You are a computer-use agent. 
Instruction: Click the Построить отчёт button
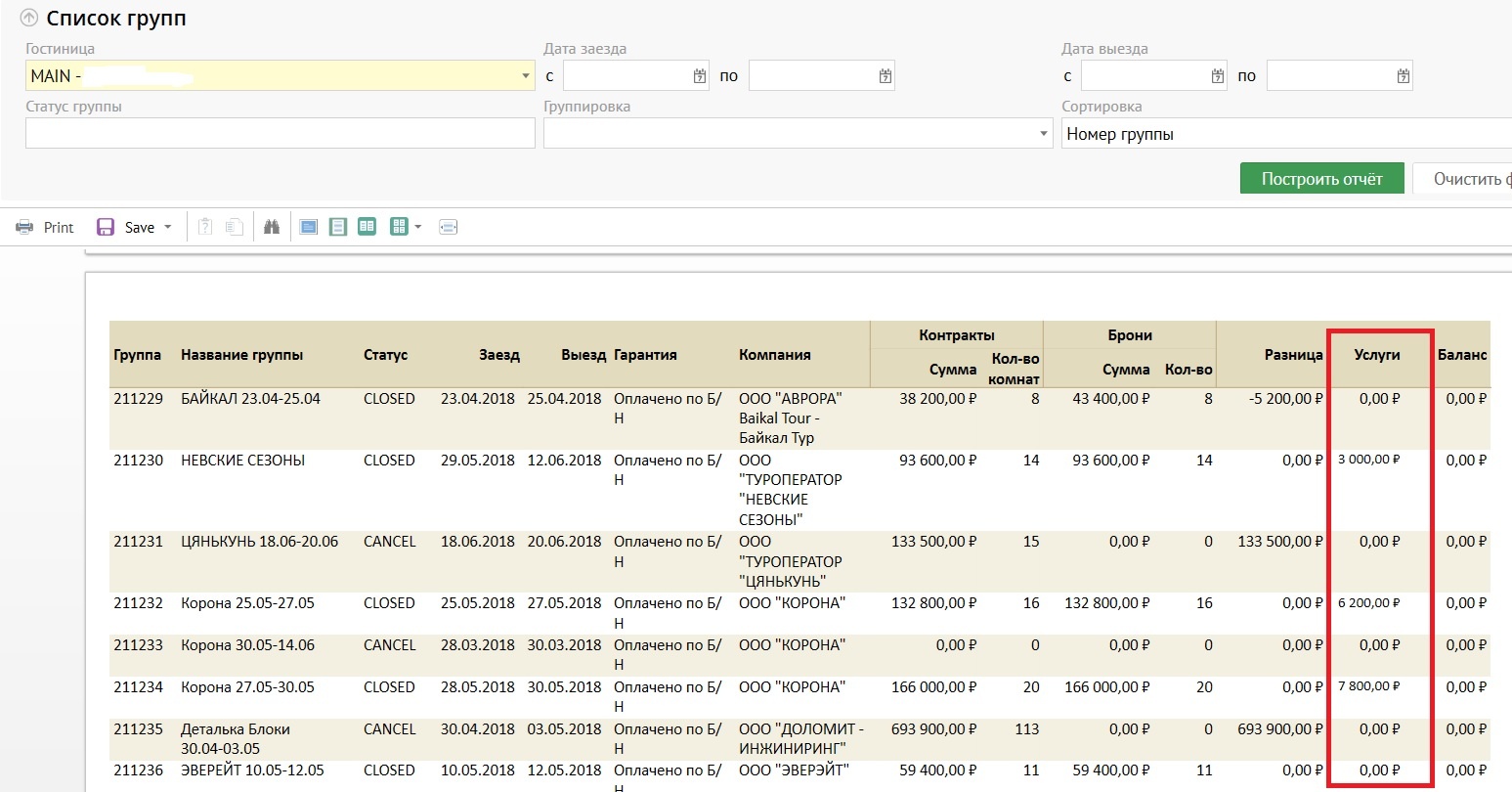coord(1321,179)
